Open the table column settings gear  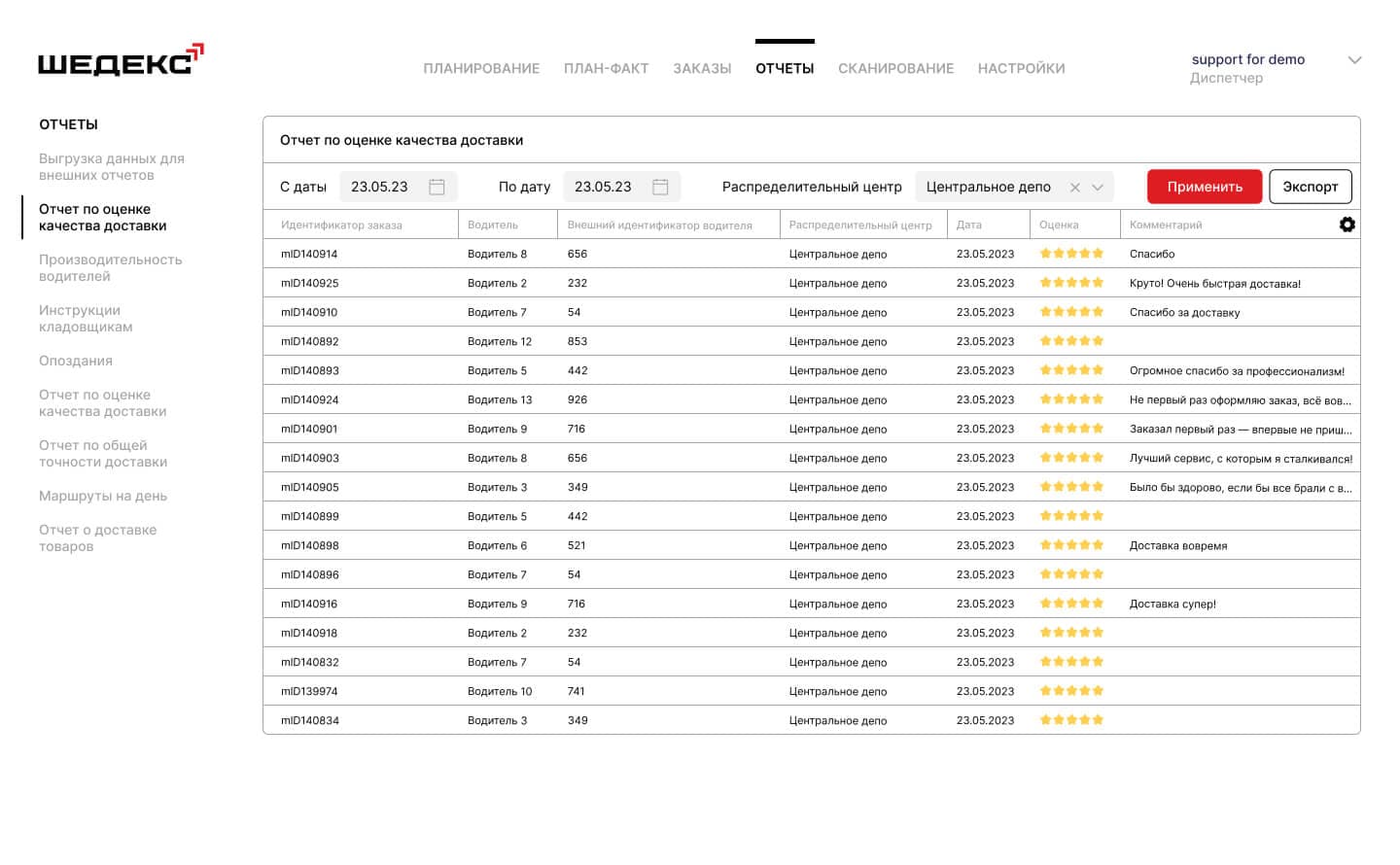click(x=1347, y=225)
